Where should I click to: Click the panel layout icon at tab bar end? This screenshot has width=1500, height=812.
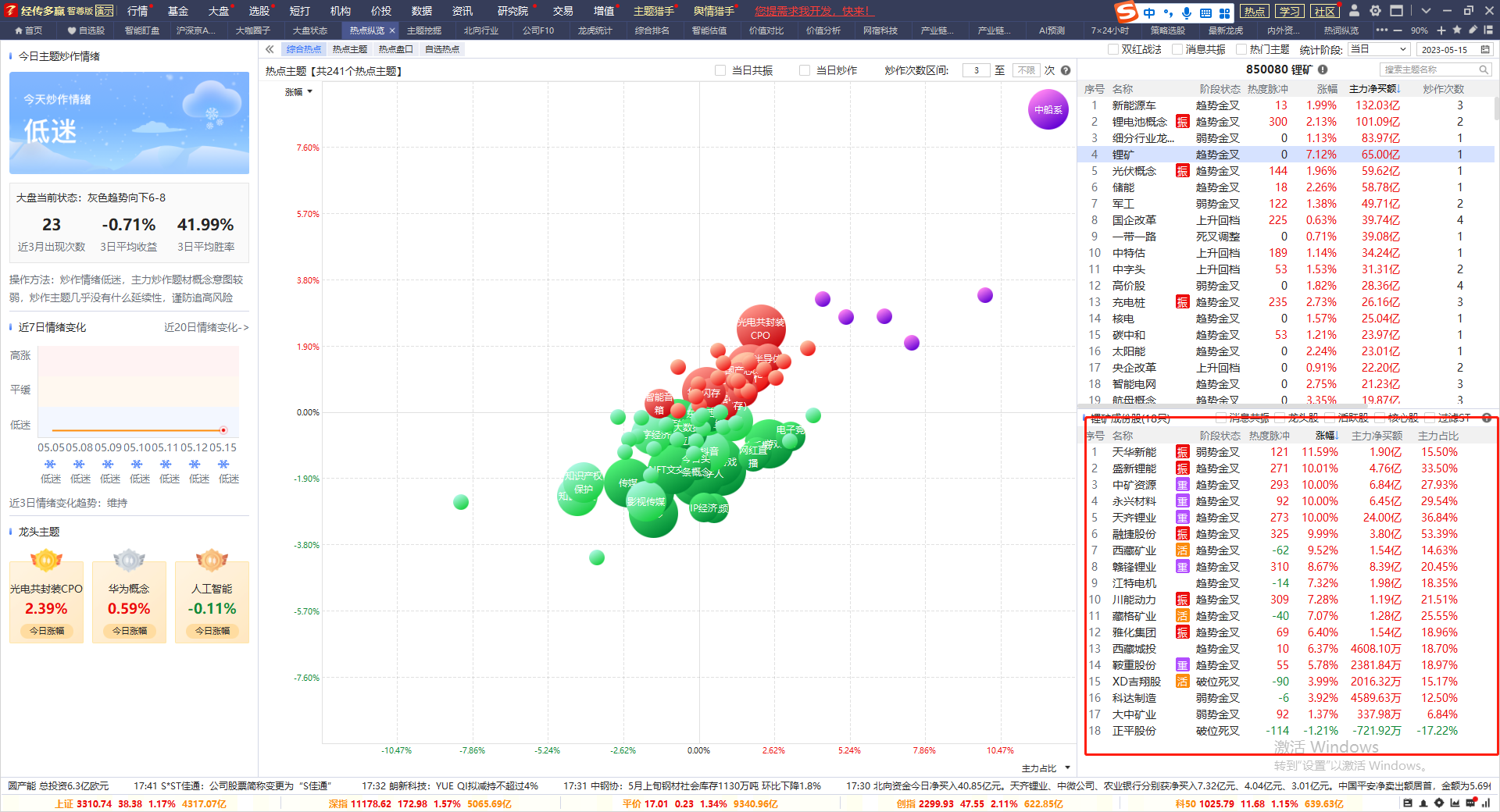[x=1488, y=30]
